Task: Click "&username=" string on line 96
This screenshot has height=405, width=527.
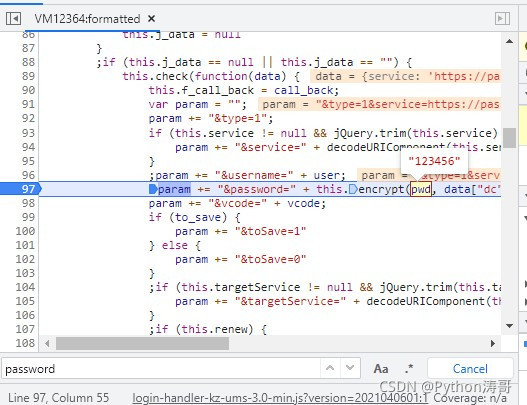Action: (x=254, y=175)
